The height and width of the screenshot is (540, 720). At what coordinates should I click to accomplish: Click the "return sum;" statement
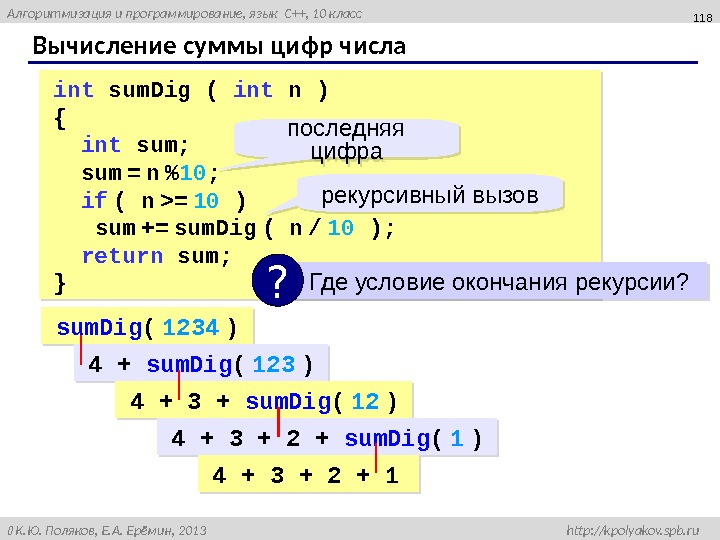pyautogui.click(x=156, y=256)
